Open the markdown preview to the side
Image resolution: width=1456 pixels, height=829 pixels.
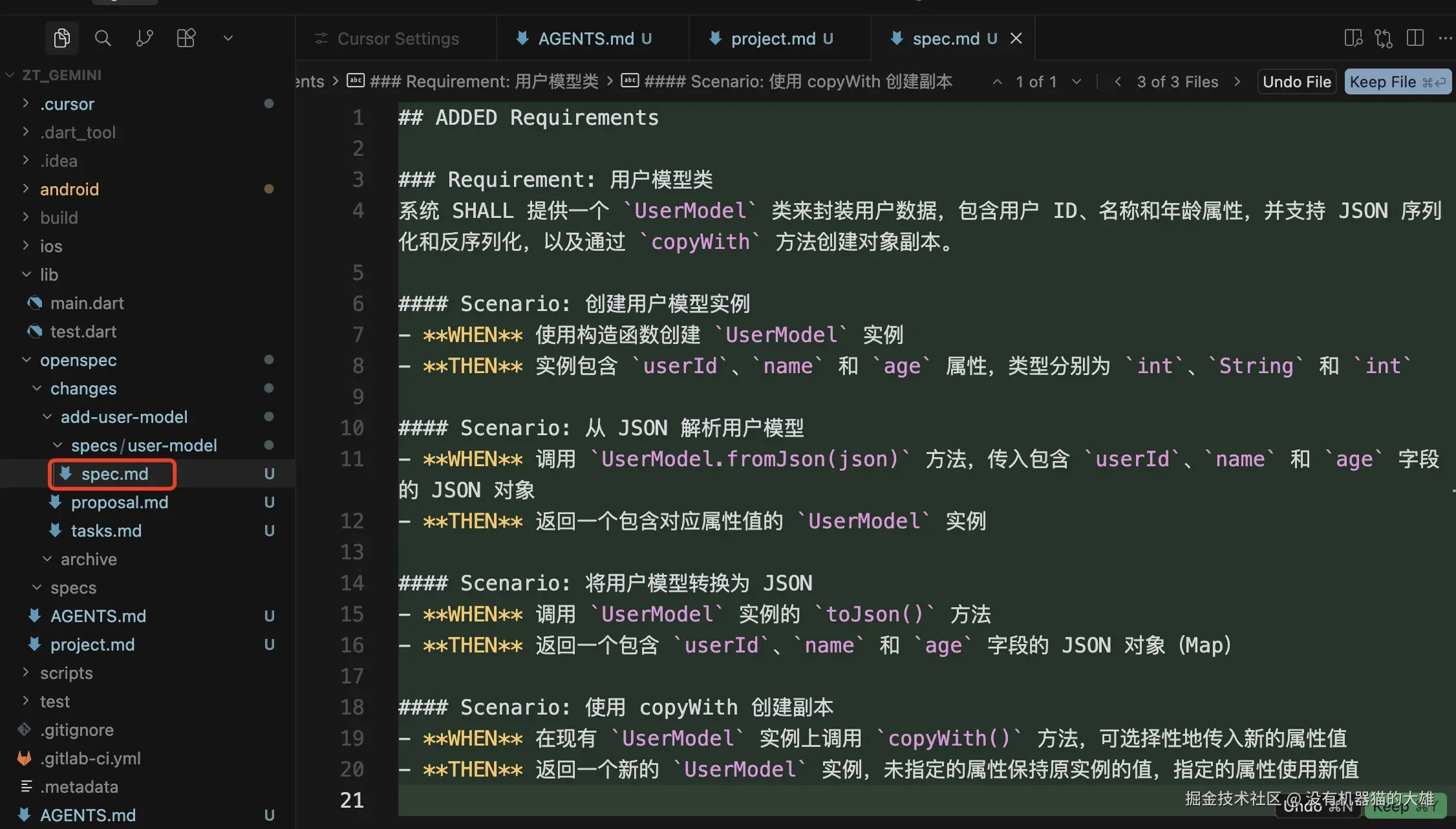point(1353,38)
